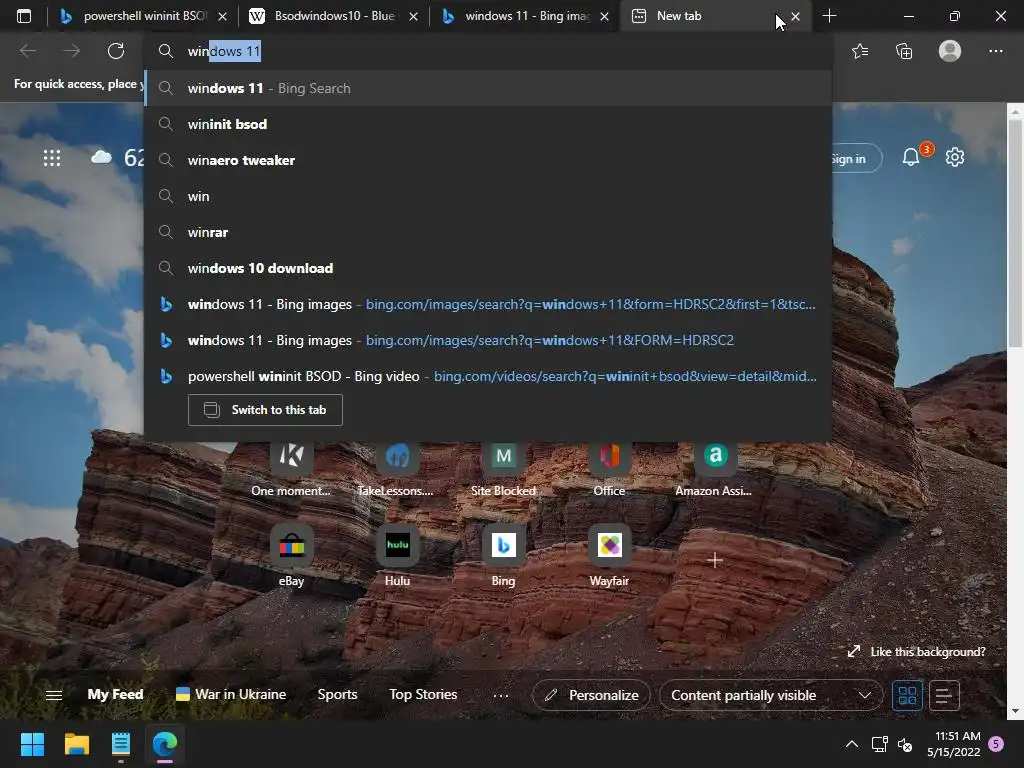Open the Wayfair quick link tile

(609, 555)
